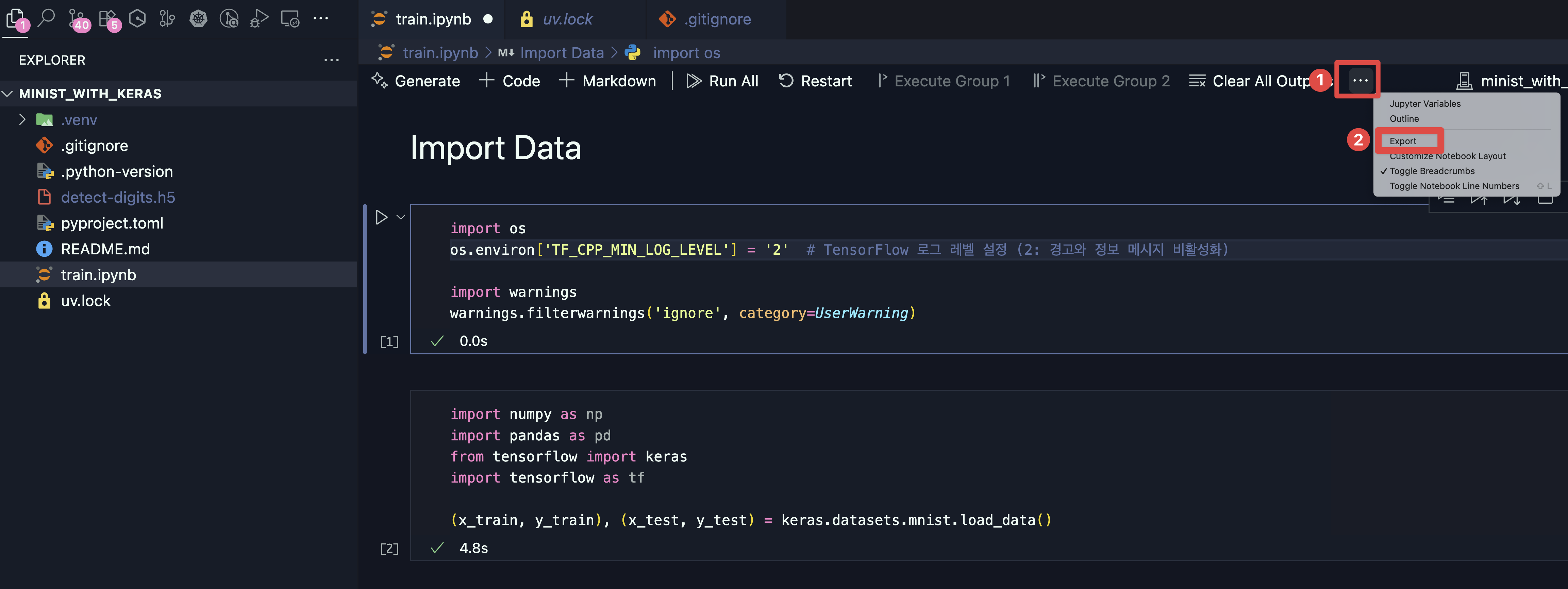
Task: Open README.md in the explorer
Action: click(x=105, y=249)
